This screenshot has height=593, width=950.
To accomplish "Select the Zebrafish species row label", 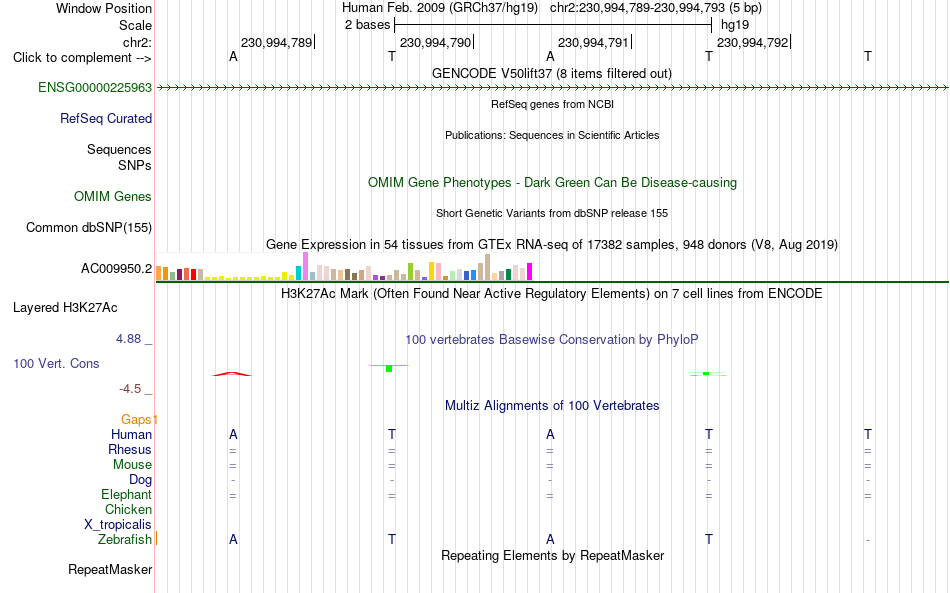I will click(125, 539).
